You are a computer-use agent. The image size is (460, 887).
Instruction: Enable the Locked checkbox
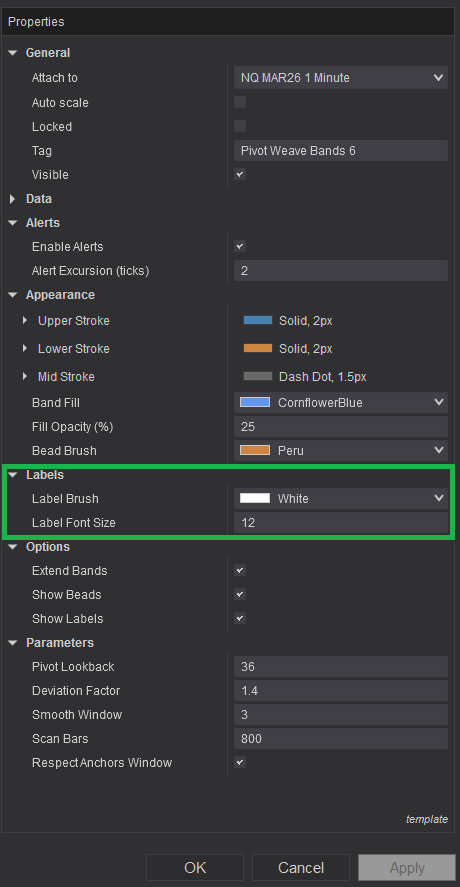pos(240,126)
